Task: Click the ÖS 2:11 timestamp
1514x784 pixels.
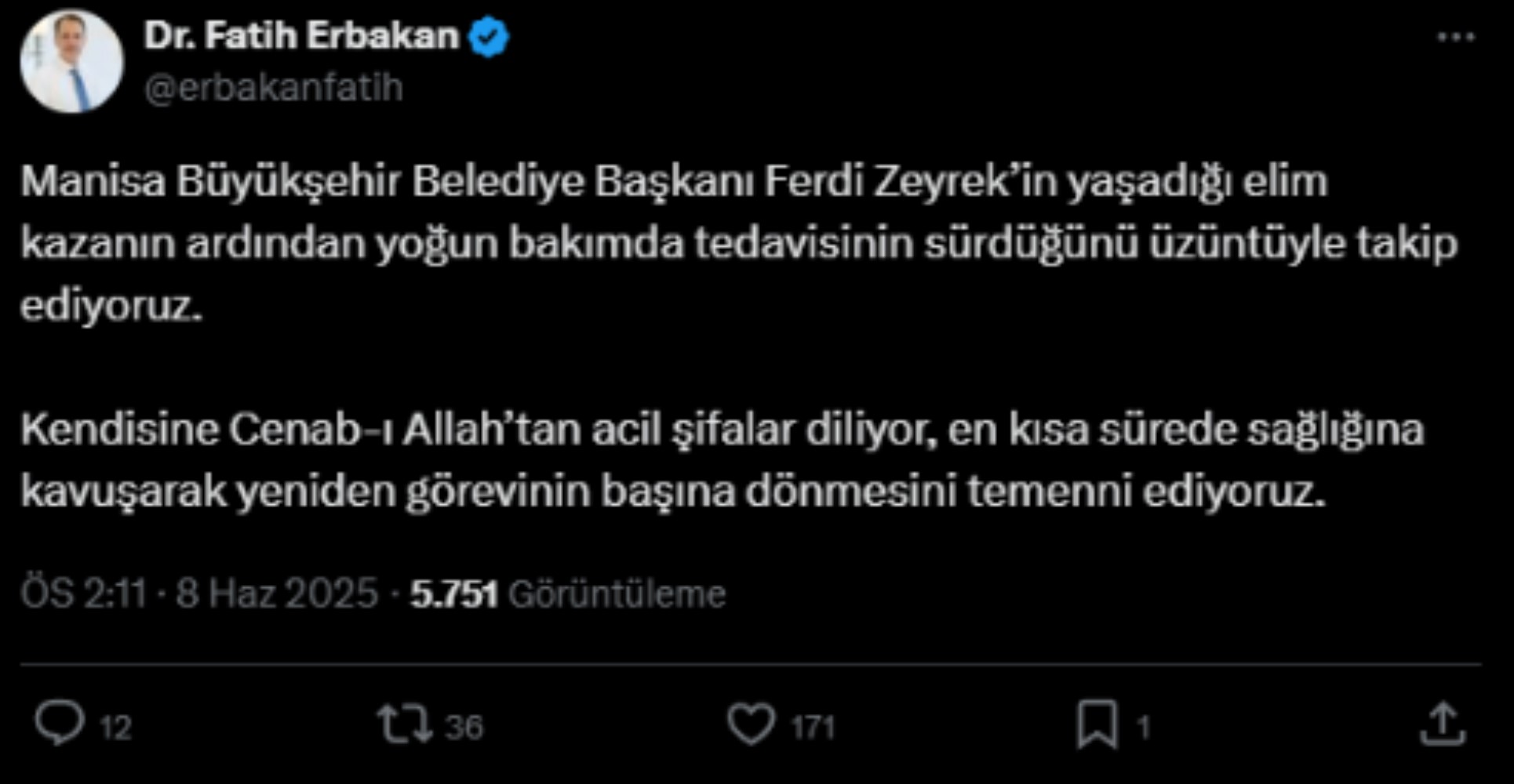Action: pos(84,593)
